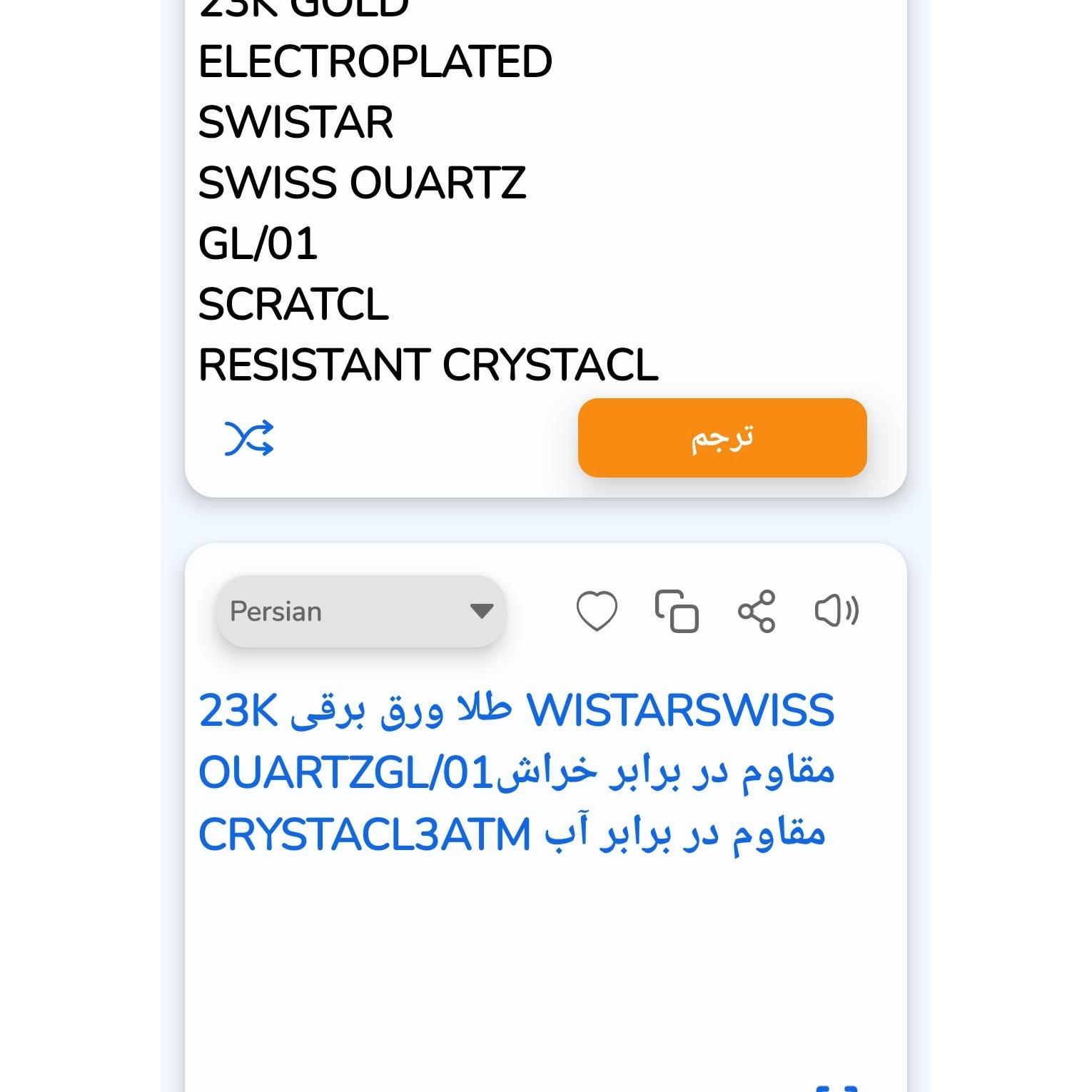Viewport: 1092px width, 1092px height.
Task: Click the SWISS OUARTZ source line
Action: [362, 183]
